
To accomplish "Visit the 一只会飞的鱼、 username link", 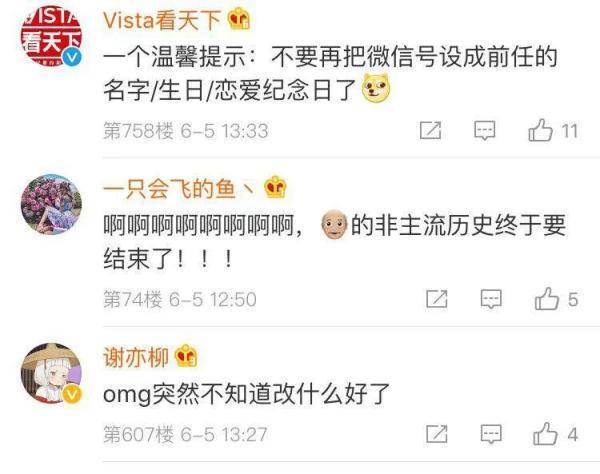I will (179, 189).
